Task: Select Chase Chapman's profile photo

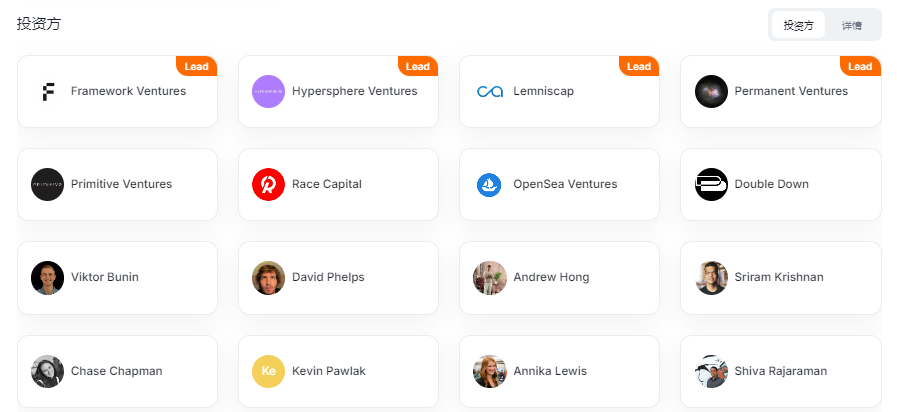Action: coord(48,371)
